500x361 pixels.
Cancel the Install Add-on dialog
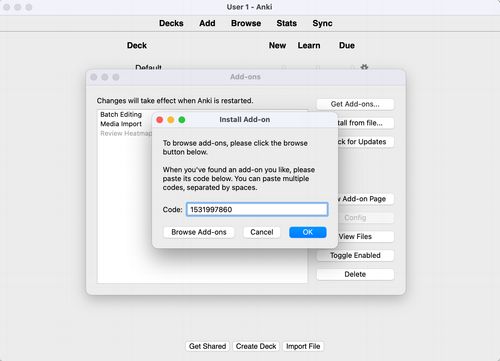click(262, 232)
